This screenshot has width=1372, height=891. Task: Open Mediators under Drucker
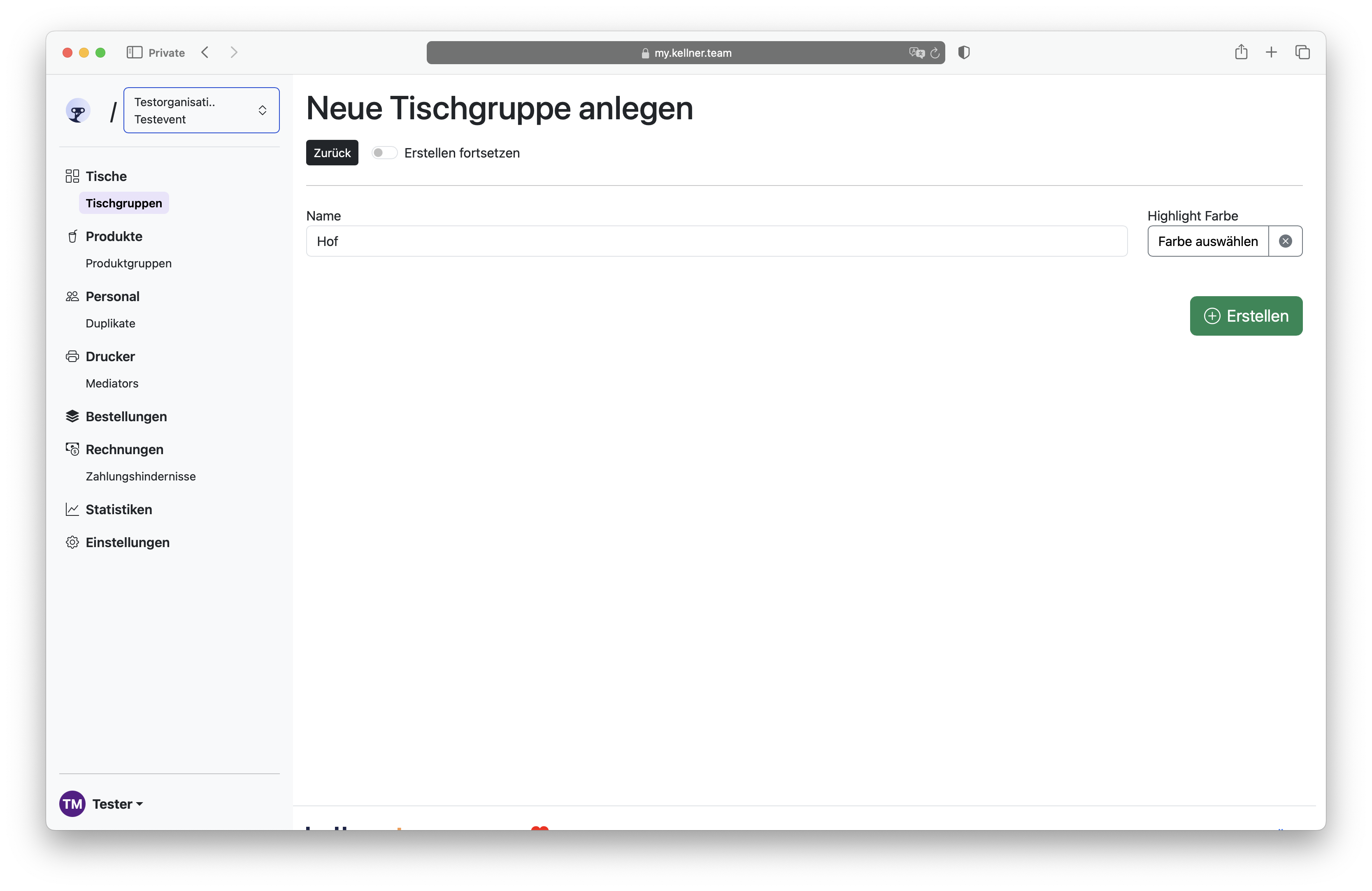click(x=112, y=383)
